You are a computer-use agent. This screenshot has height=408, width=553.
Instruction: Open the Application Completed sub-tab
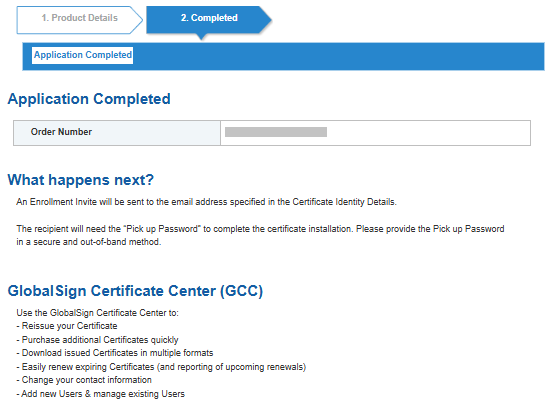[83, 55]
